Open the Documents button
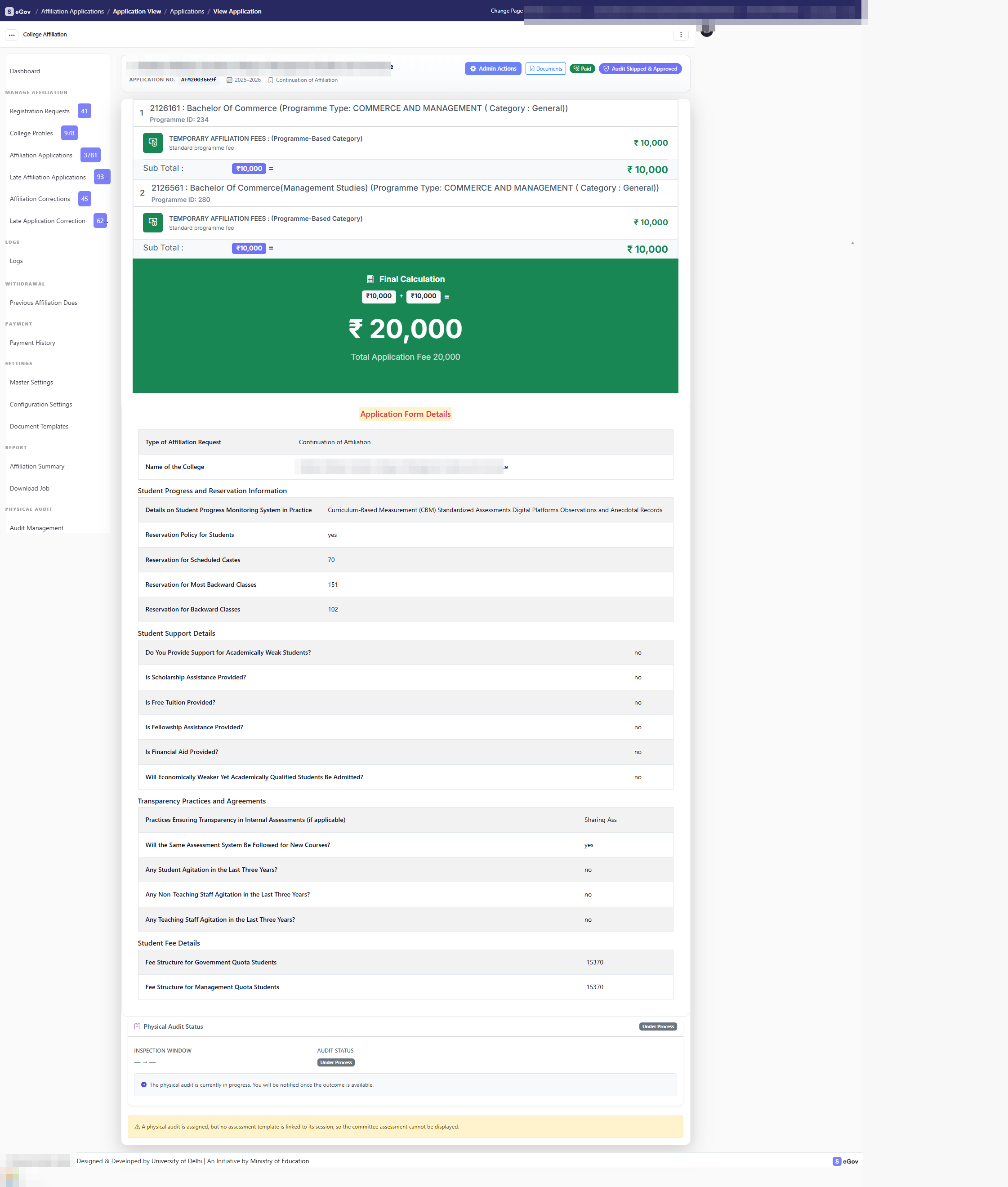1008x1187 pixels. point(545,69)
